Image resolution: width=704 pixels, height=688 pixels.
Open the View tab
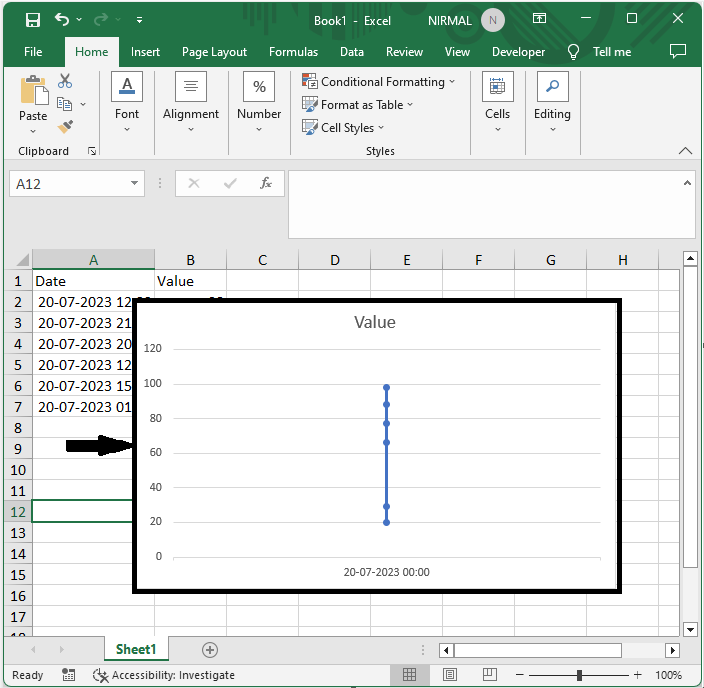point(457,52)
